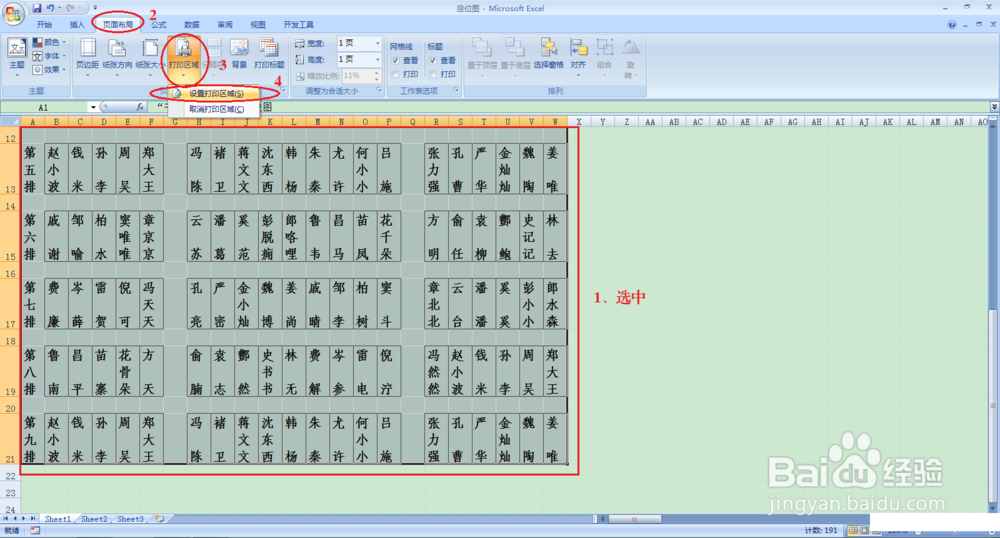This screenshot has height=538, width=1000.
Task: Open 调整为合适大小 dialog launcher
Action: tap(379, 91)
